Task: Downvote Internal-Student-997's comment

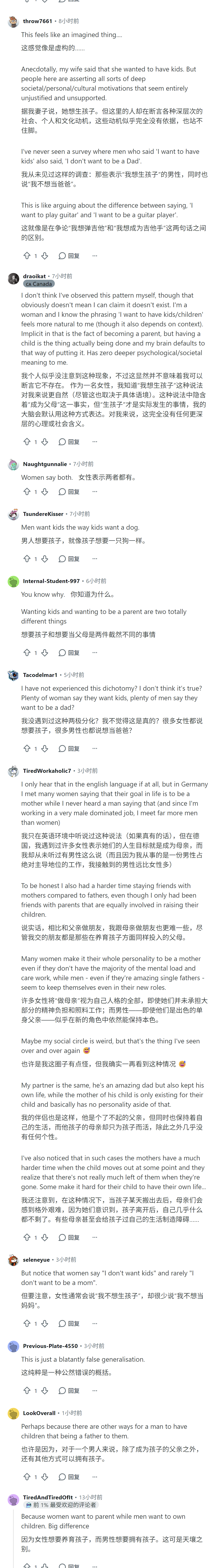Action: 45,653
